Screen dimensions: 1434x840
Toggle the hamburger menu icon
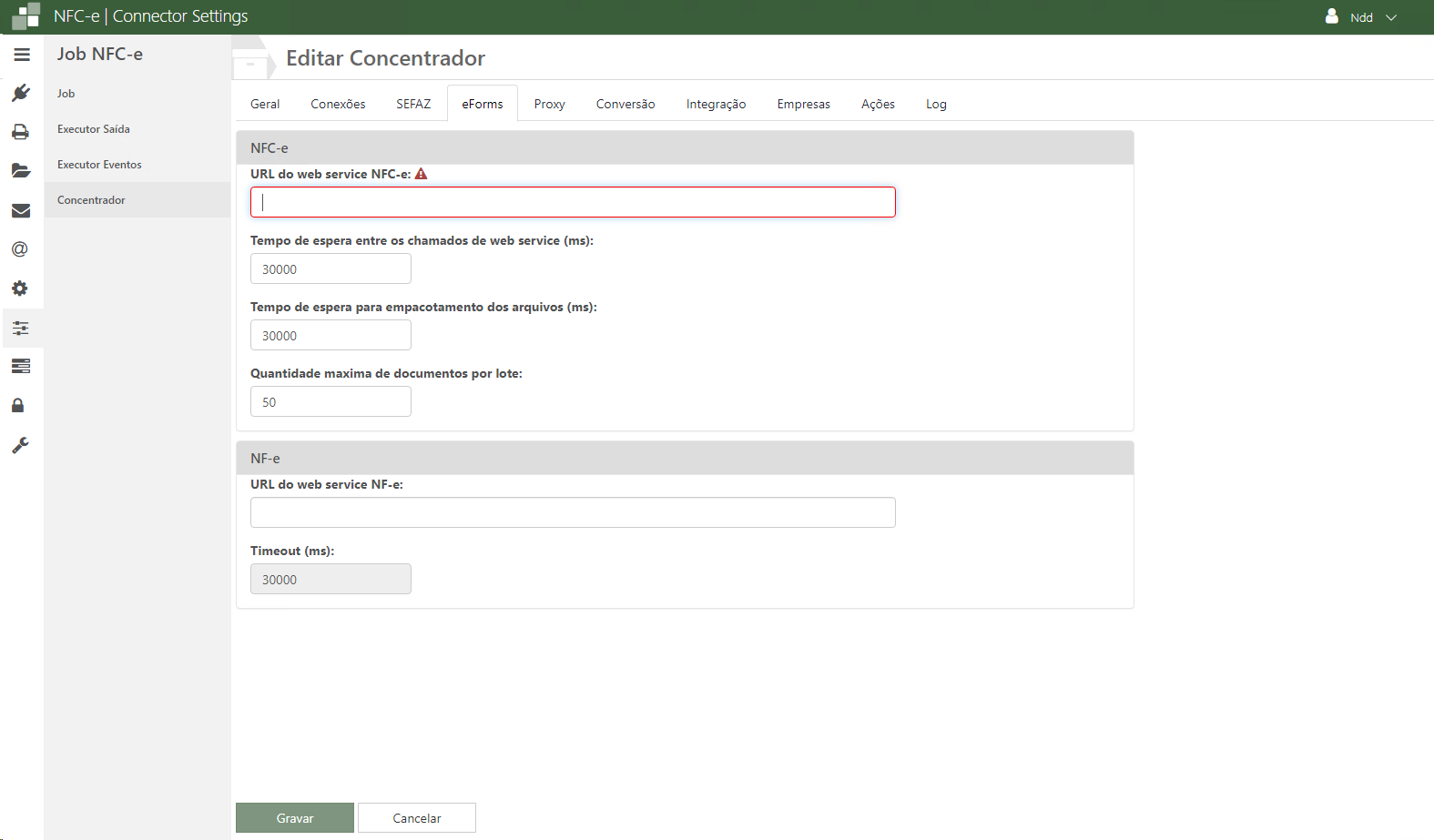click(x=22, y=55)
